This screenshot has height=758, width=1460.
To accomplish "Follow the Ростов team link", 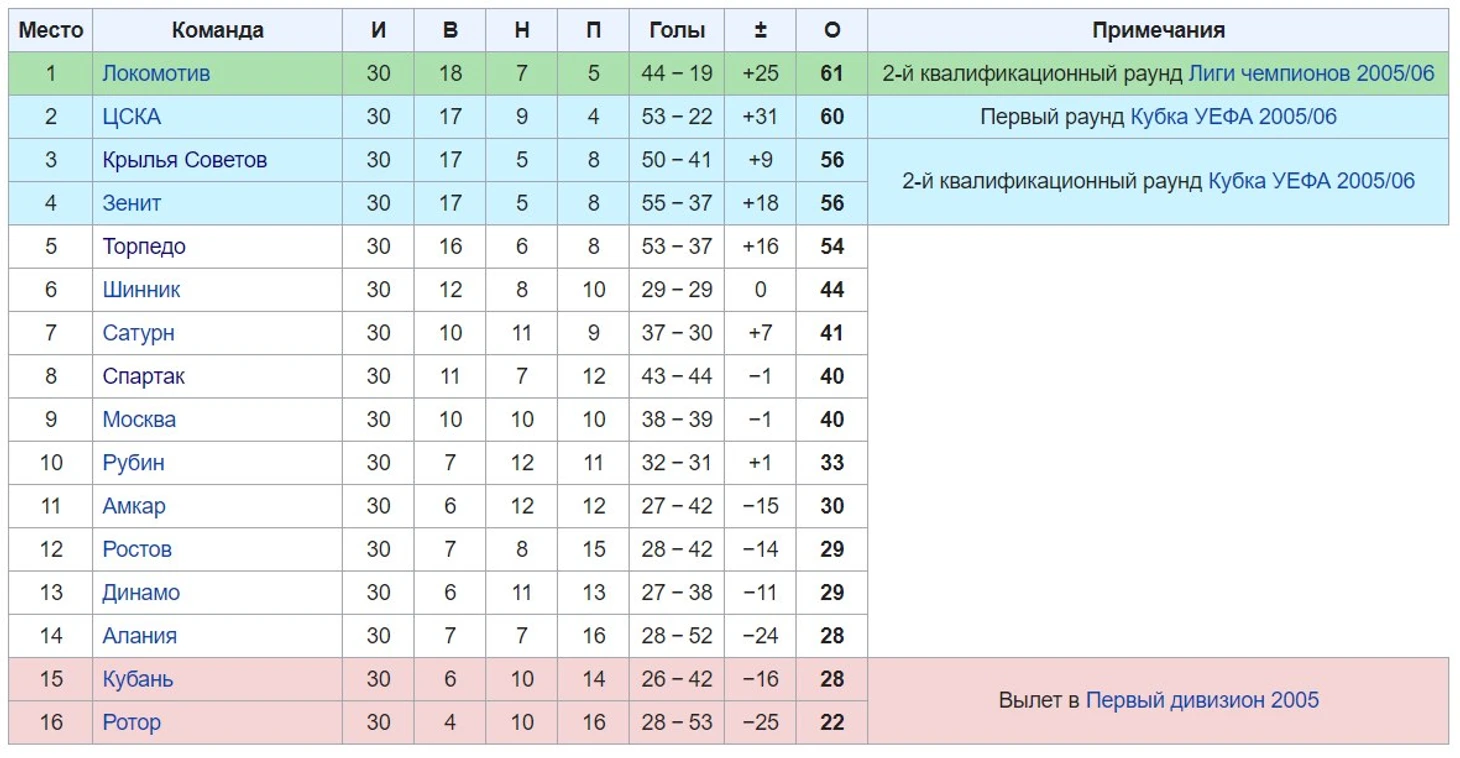I will tap(137, 549).
